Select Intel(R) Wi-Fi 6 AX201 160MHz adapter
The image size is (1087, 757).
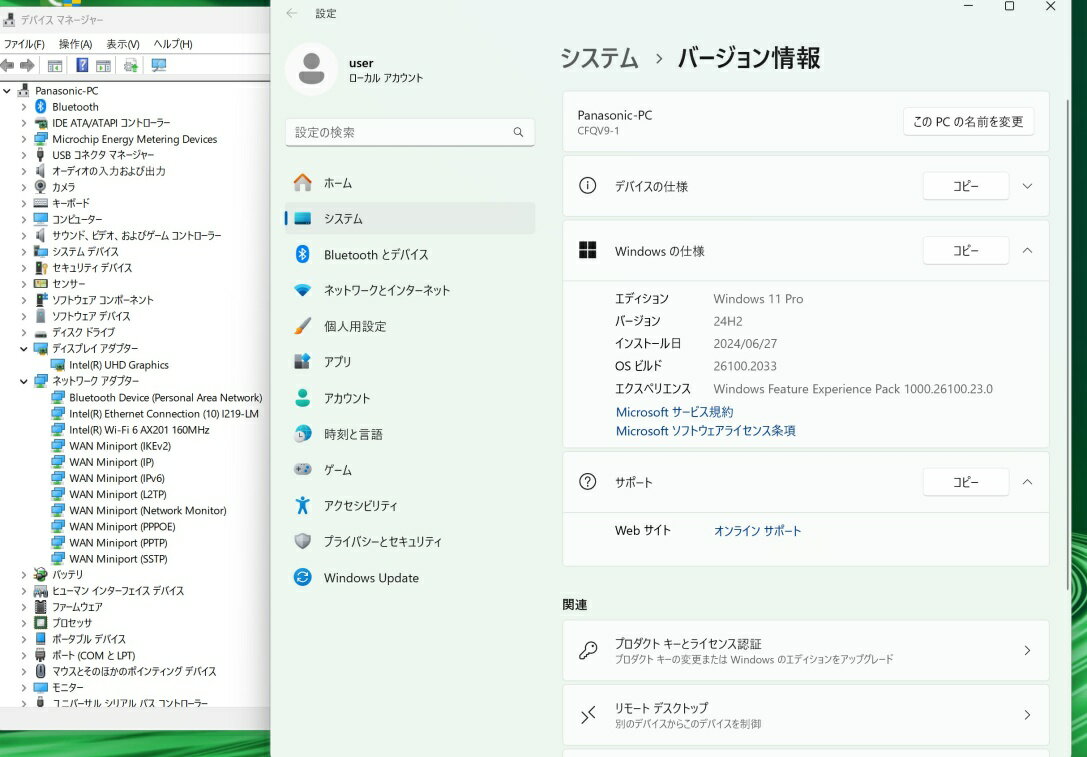pyautogui.click(x=139, y=430)
